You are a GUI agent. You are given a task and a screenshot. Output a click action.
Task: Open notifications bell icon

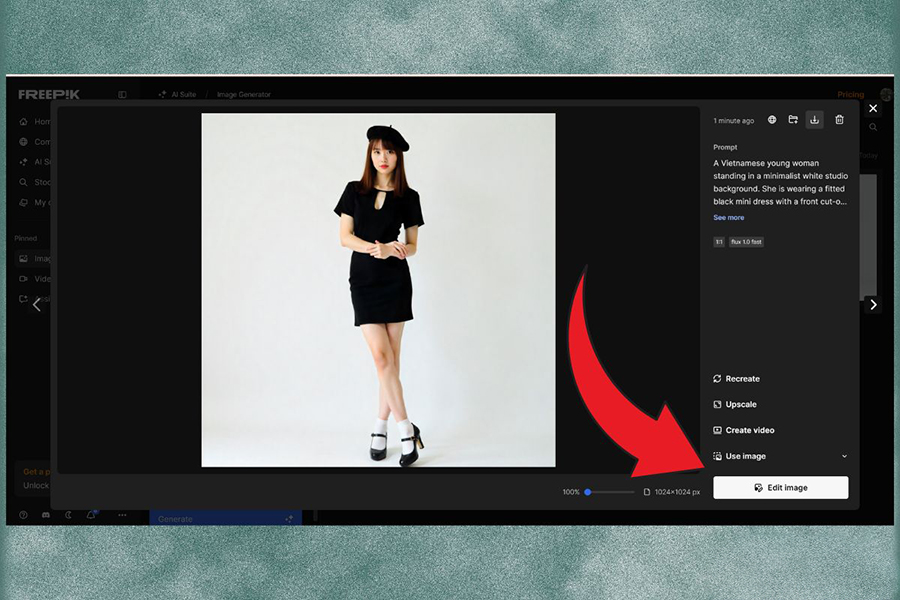[x=91, y=514]
